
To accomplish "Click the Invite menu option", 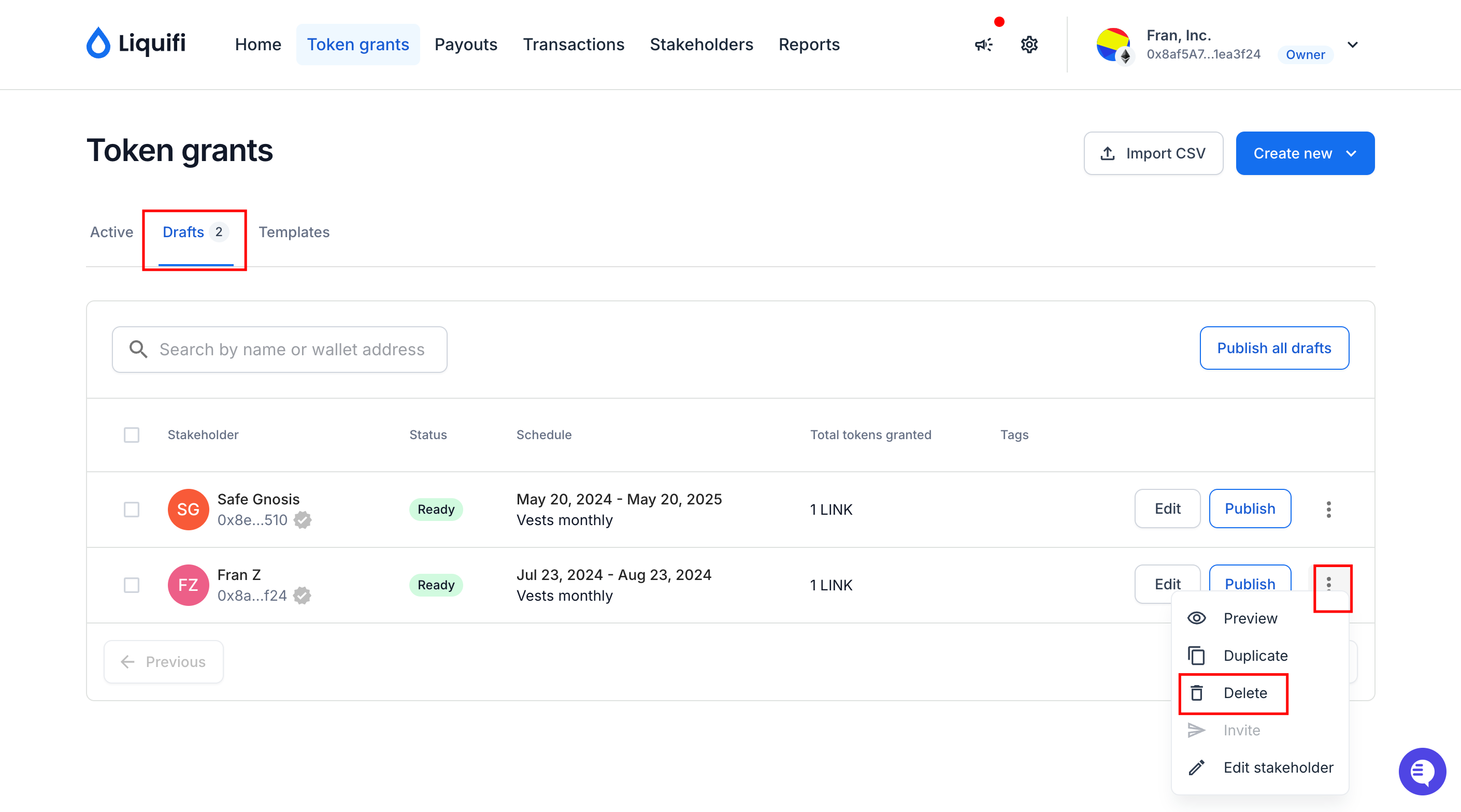I will (x=1259, y=730).
